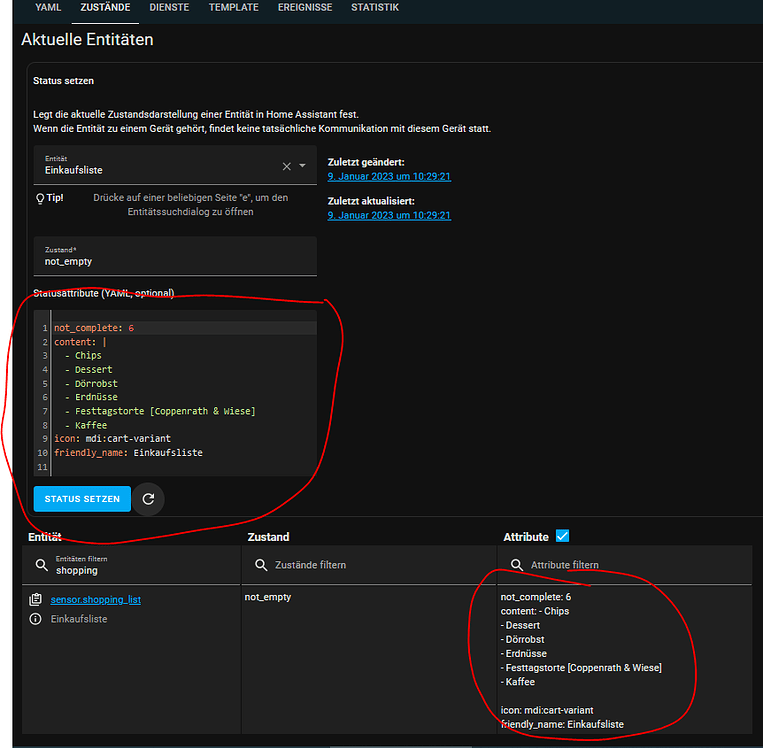763x748 pixels.
Task: Copy entity ID via clipboard icon
Action: click(x=36, y=600)
